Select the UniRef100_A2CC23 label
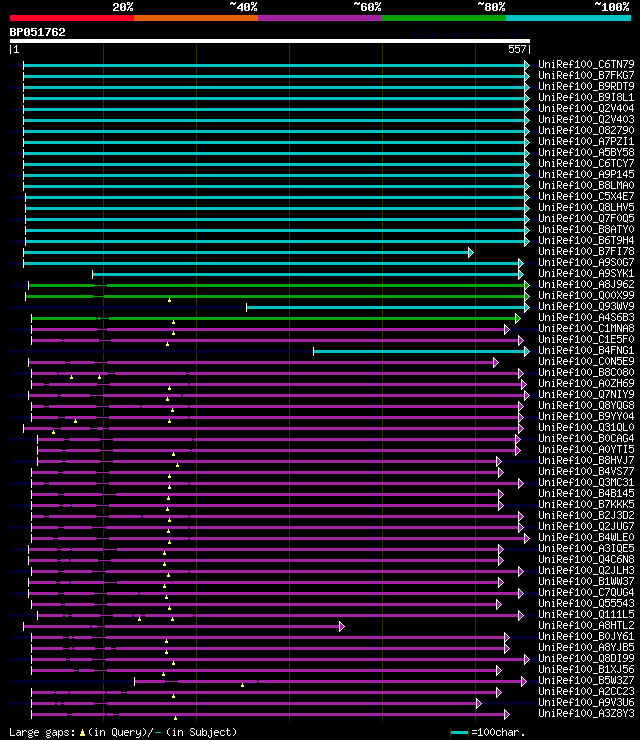 586,691
